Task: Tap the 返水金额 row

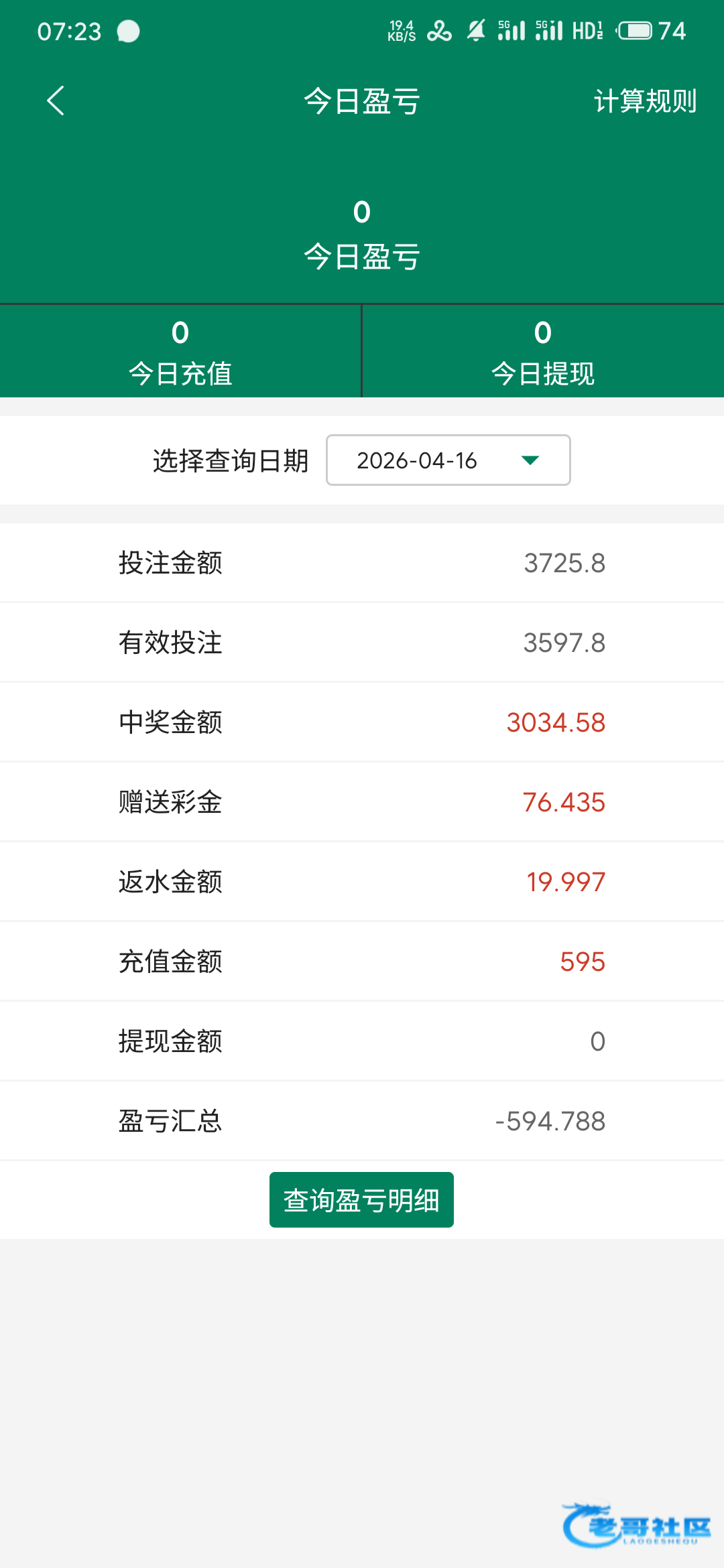Action: [362, 882]
